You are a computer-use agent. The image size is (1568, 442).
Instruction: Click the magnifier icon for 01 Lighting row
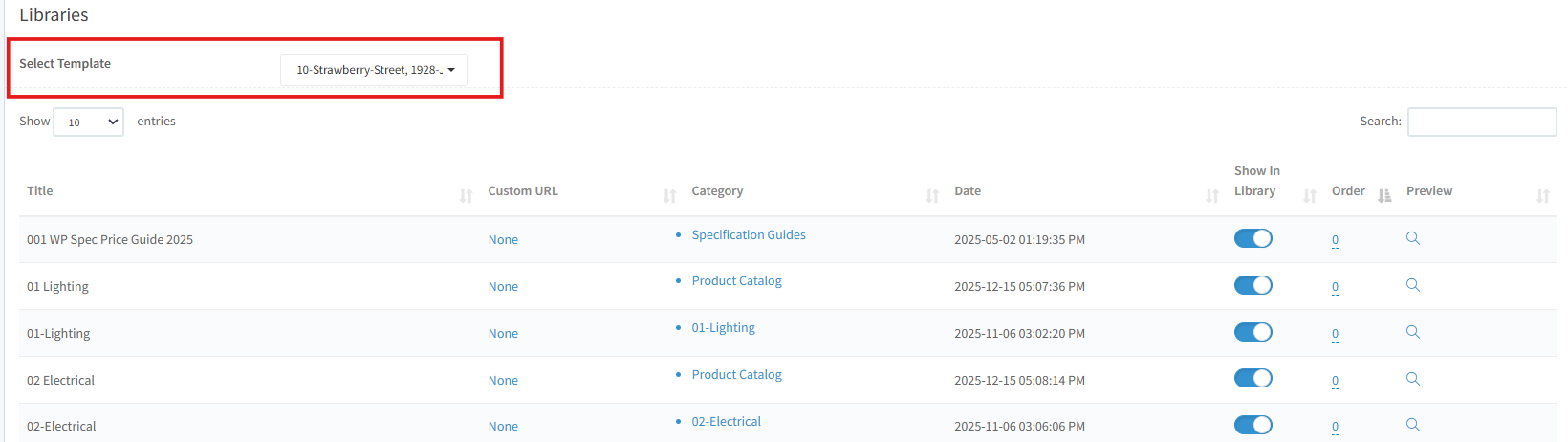coord(1412,285)
